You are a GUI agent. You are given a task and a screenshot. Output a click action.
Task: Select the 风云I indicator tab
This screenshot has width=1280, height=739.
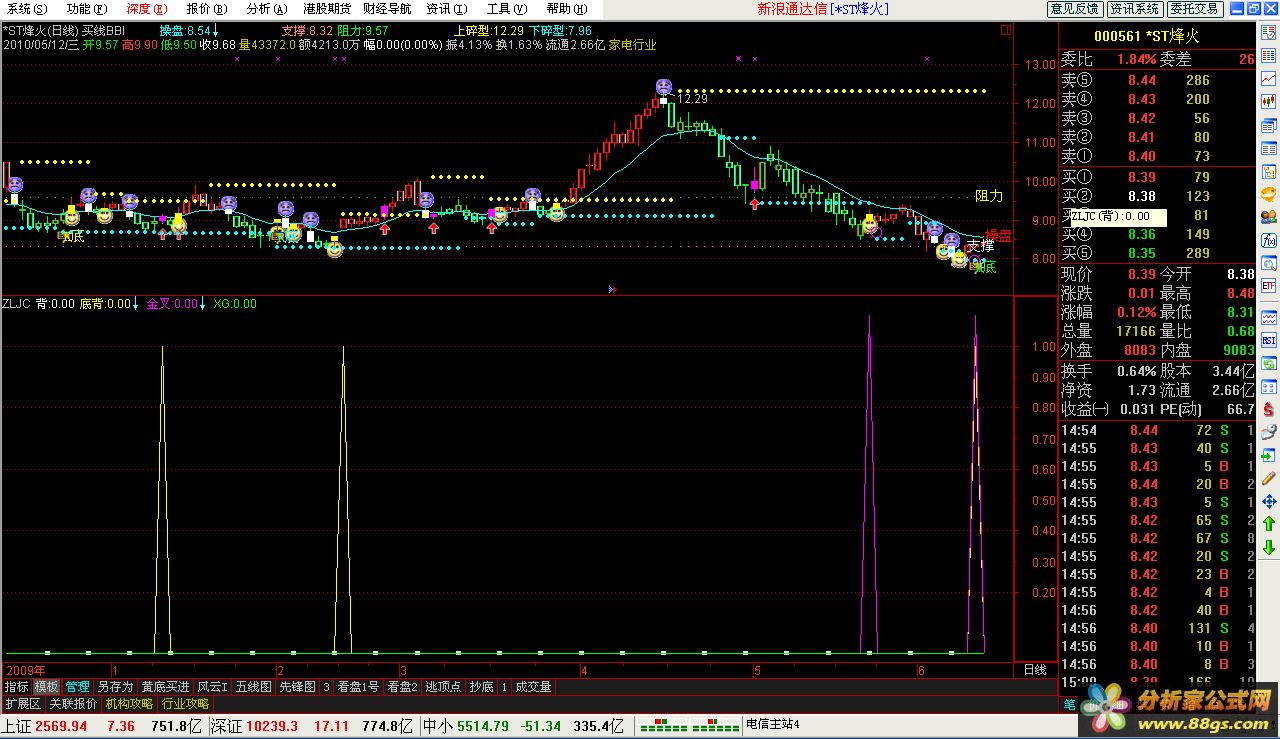point(212,687)
